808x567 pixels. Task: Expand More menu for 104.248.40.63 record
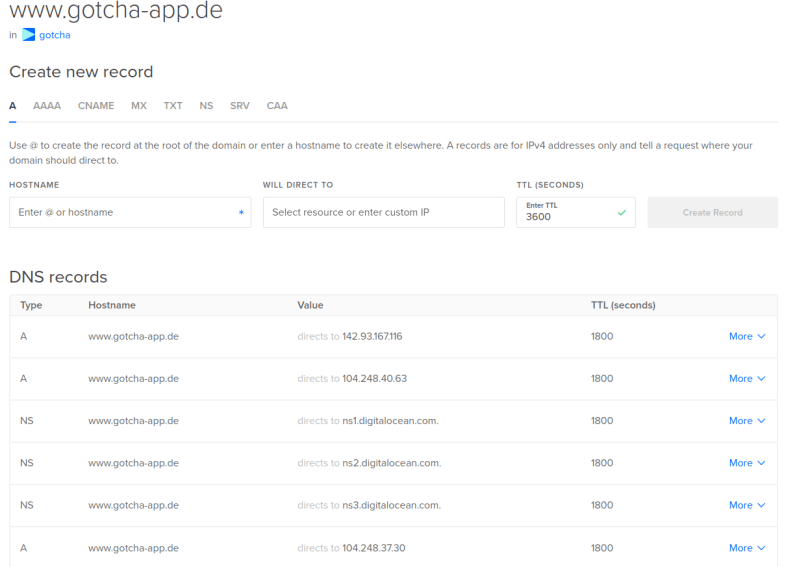(x=747, y=379)
